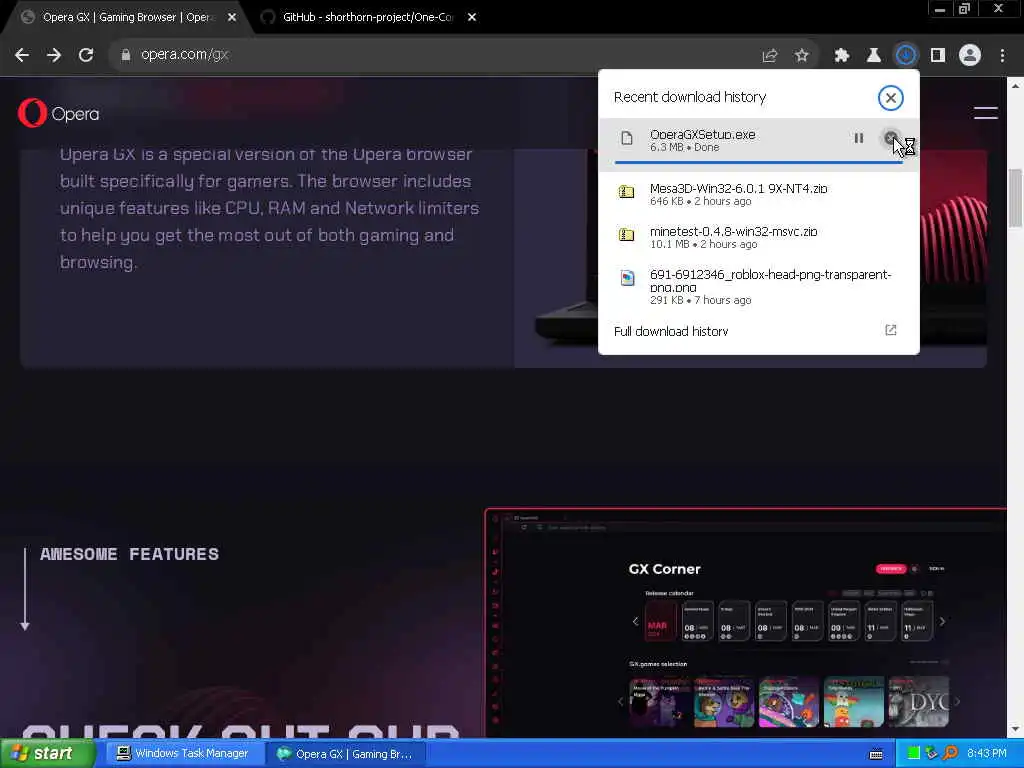
Task: Open the roblox-head-png-transparent image download
Action: coord(759,286)
